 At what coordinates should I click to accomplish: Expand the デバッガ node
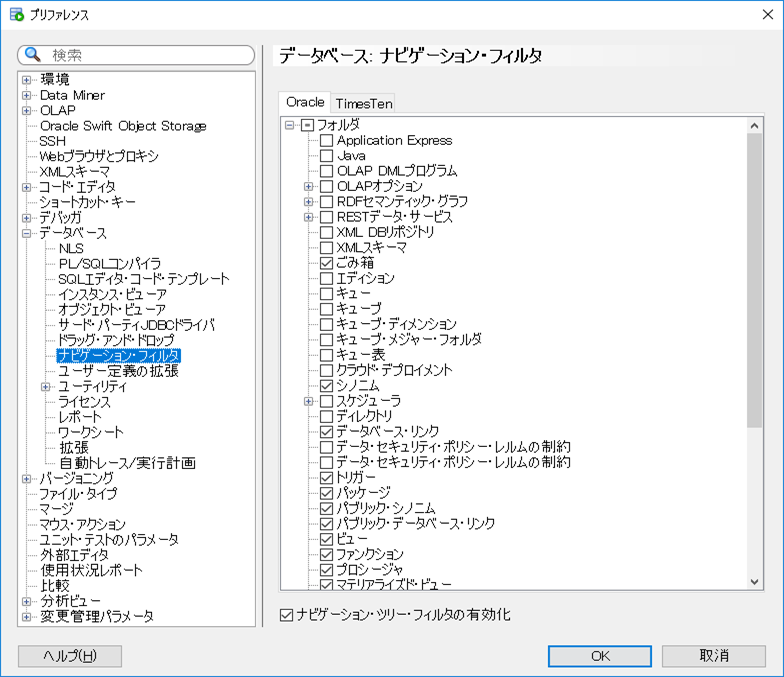point(26,218)
